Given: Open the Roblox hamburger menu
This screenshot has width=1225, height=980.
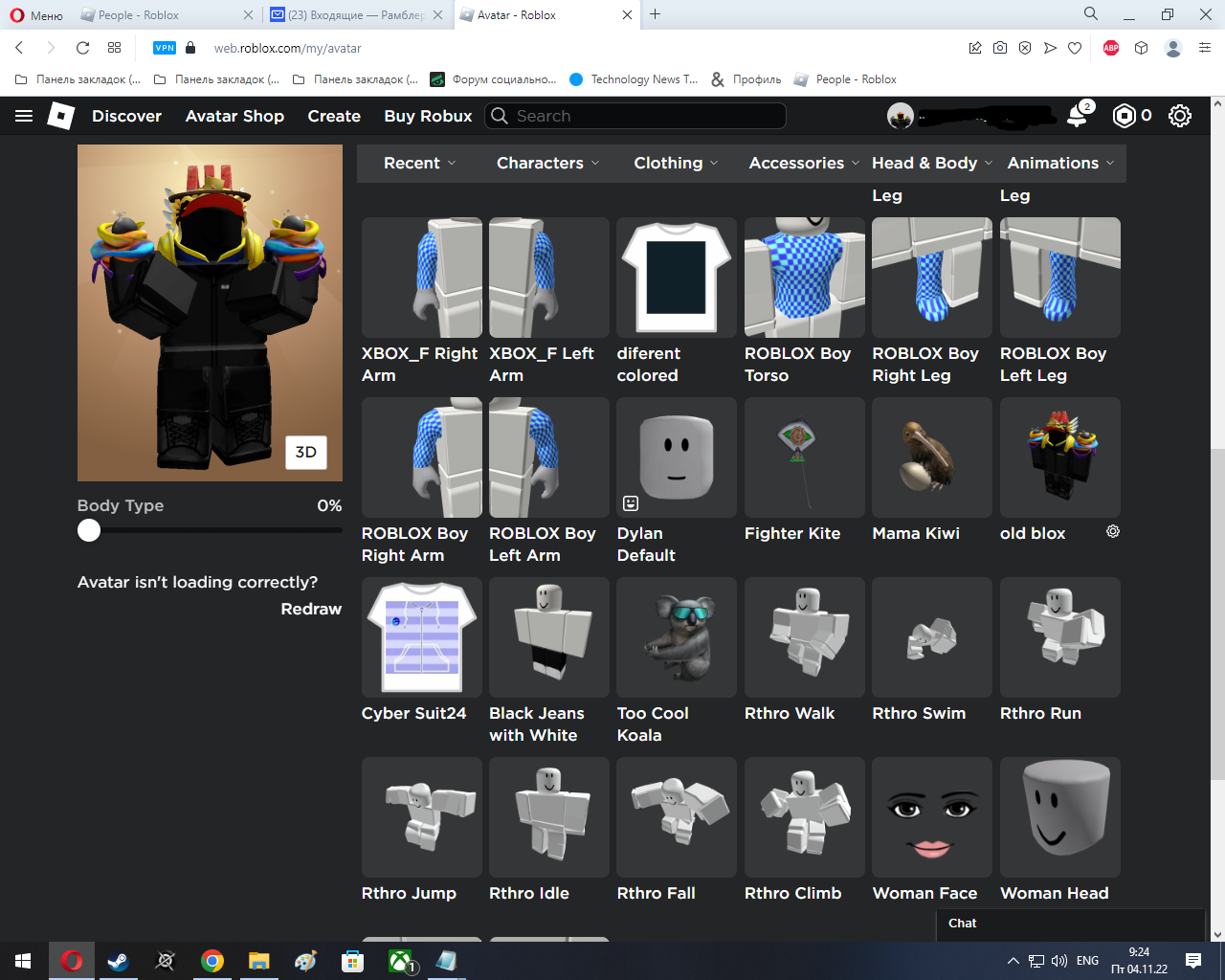Looking at the screenshot, I should pos(24,116).
